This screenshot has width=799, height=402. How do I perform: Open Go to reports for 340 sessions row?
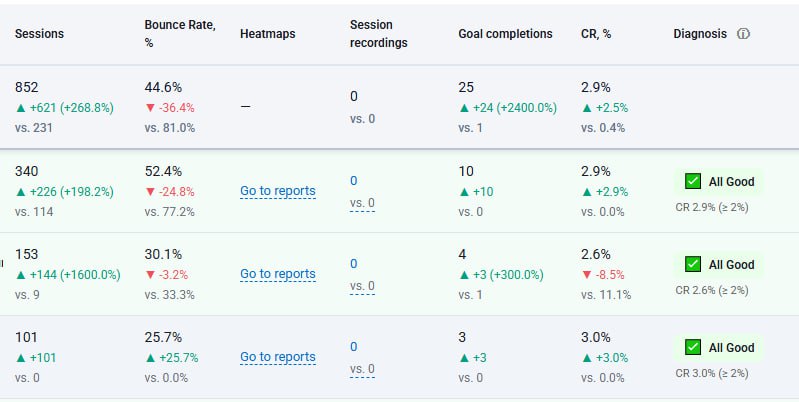278,191
